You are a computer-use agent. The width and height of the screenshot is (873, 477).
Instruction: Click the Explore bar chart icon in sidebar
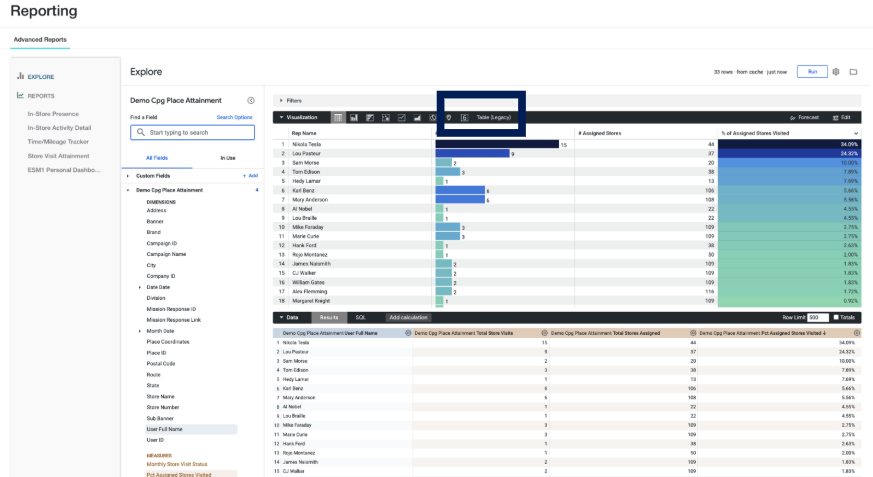(x=20, y=76)
